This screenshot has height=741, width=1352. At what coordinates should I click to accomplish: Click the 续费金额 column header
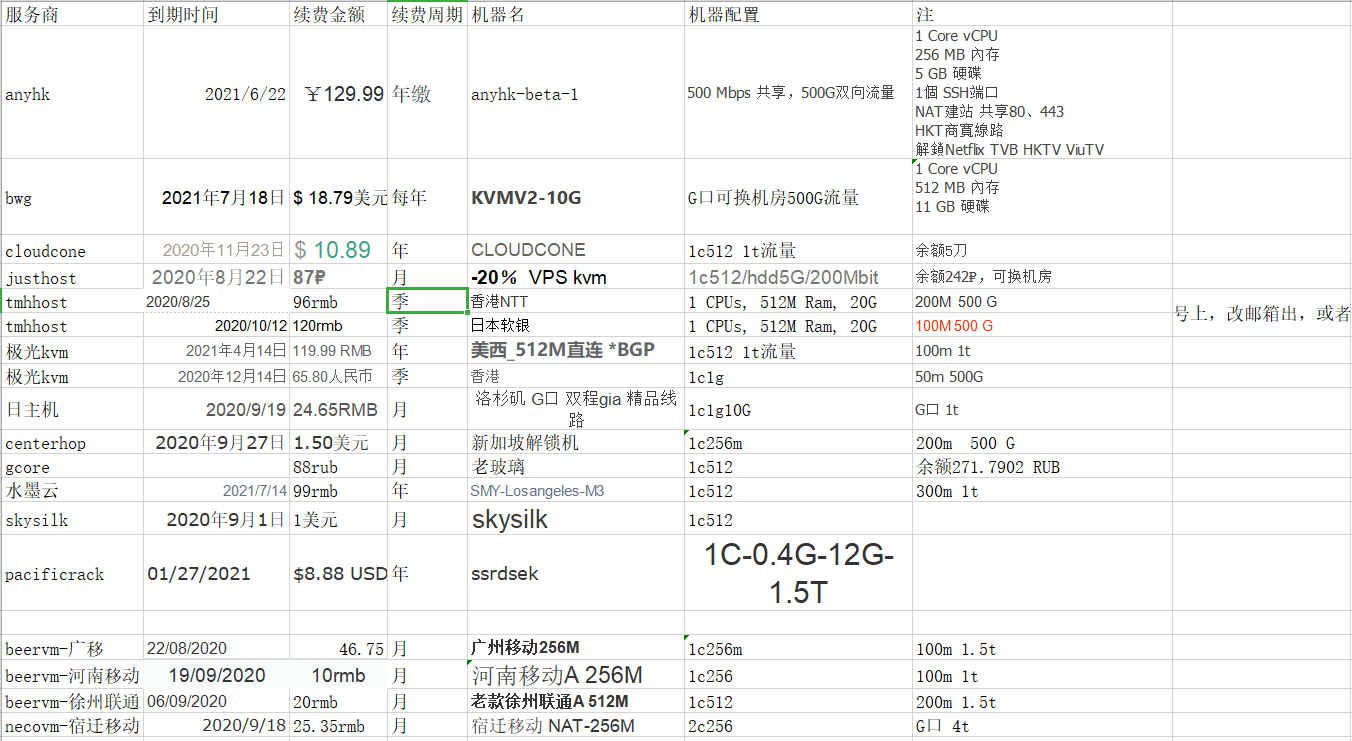coord(339,14)
